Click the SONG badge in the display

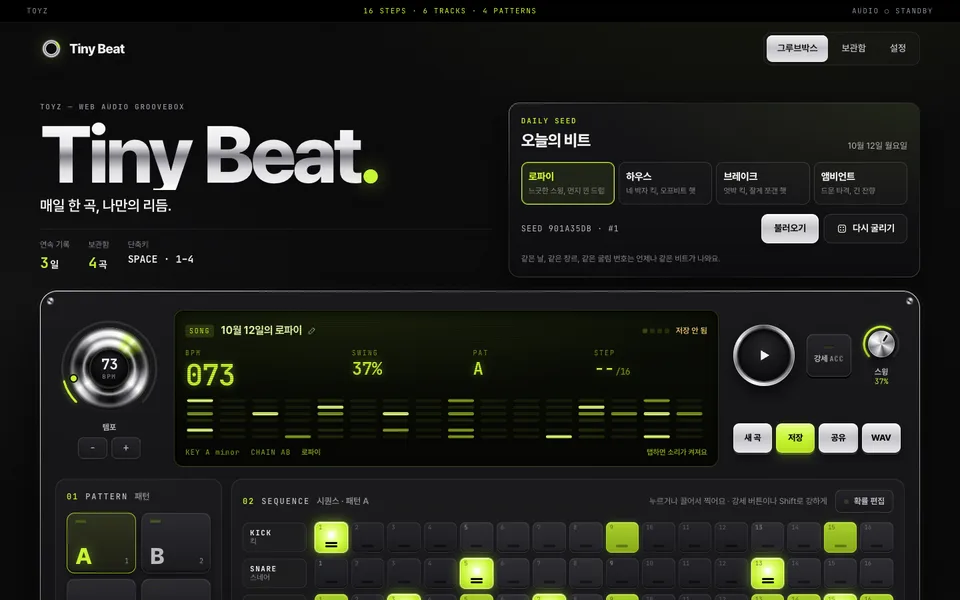(x=200, y=331)
